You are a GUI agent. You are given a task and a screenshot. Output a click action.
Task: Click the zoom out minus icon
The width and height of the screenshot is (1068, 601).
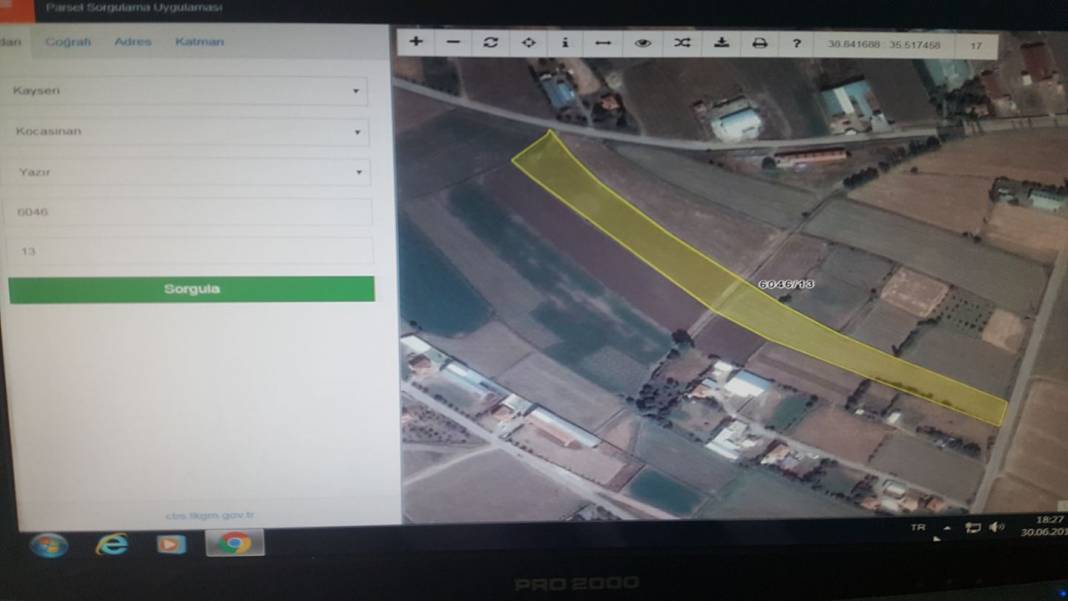point(453,42)
